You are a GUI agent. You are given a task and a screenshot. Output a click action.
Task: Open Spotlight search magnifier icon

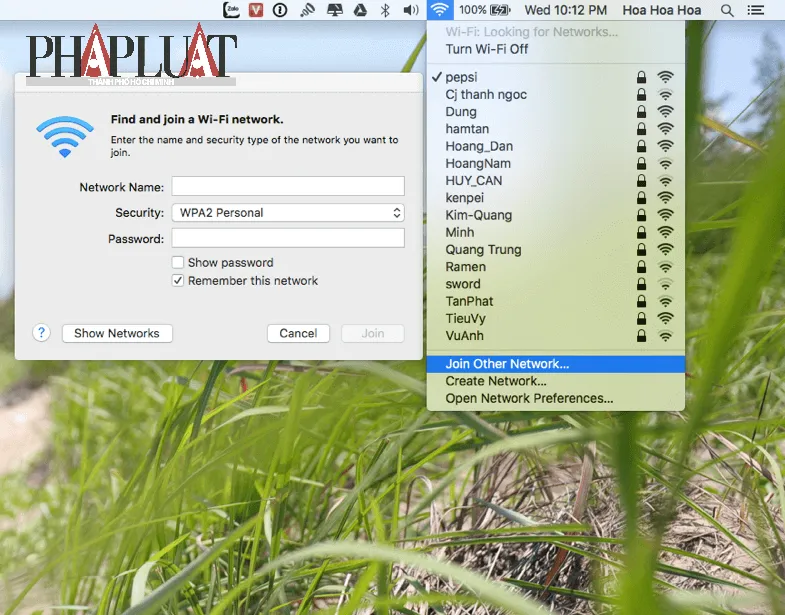coord(727,10)
